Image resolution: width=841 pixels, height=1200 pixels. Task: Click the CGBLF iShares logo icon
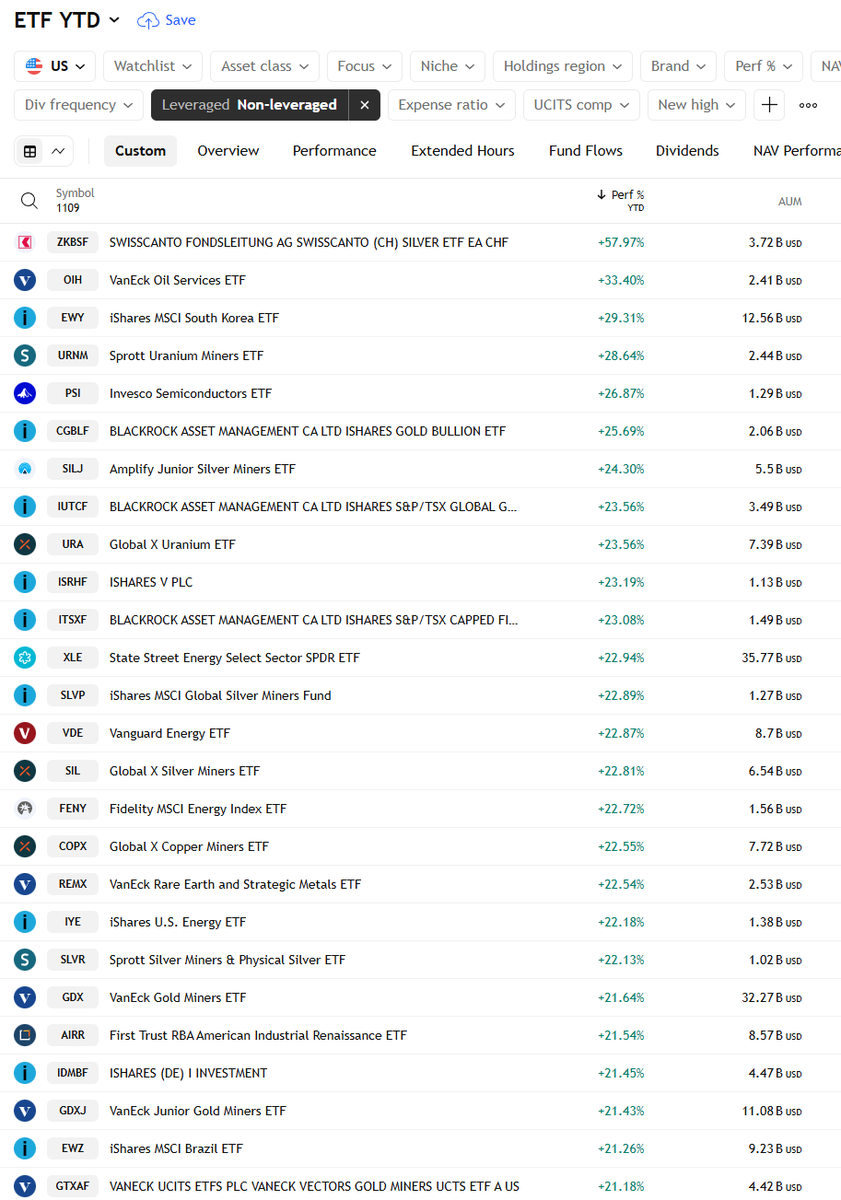[x=25, y=431]
